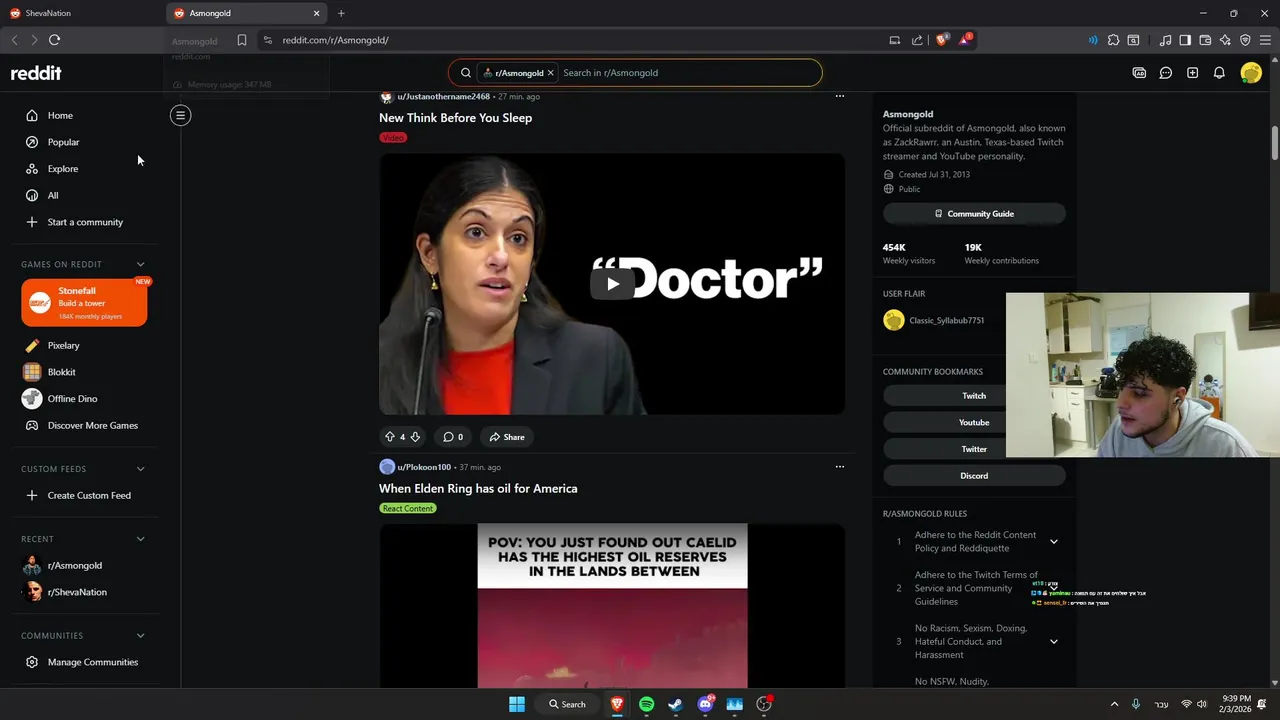Open options menu for Plokoon100's post
The image size is (1280, 720).
[840, 466]
